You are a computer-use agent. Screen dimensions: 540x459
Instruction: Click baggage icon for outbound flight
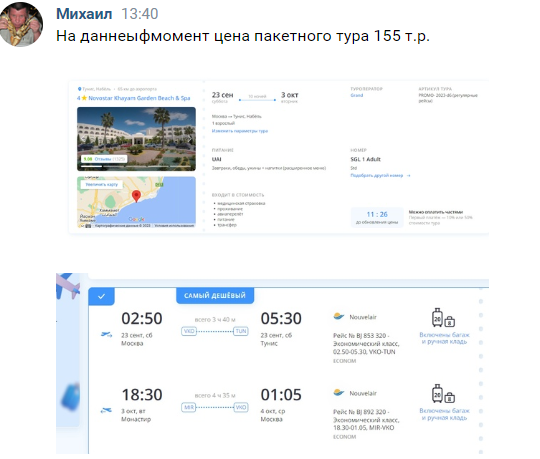click(x=443, y=318)
